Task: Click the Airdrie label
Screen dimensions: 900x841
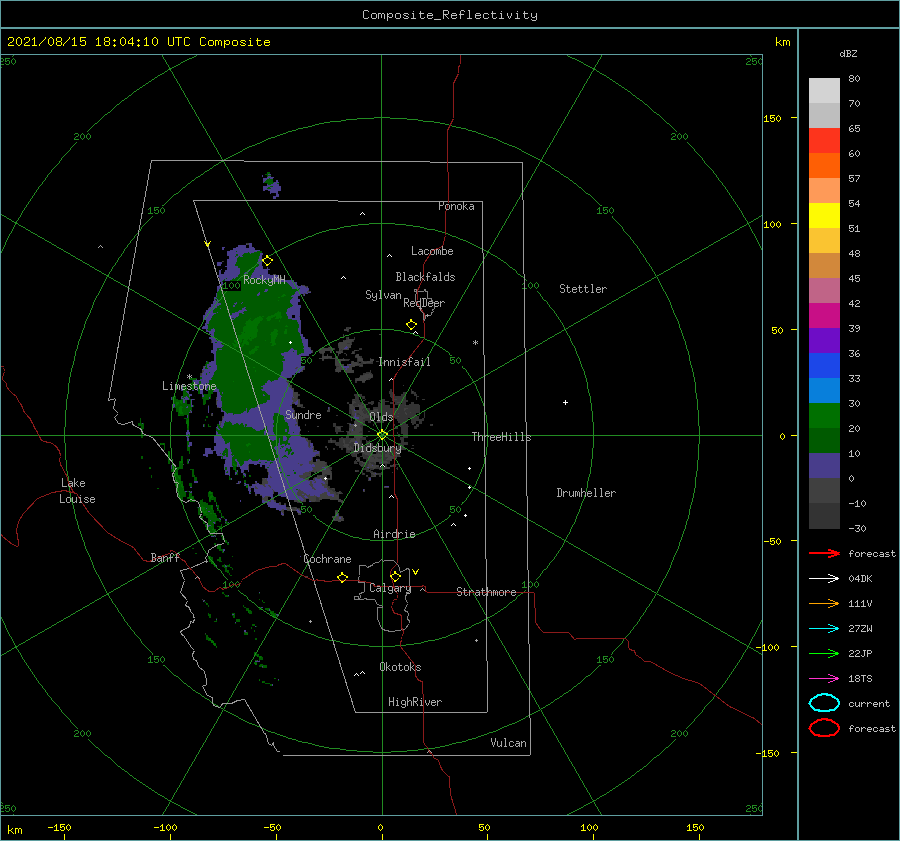Action: point(394,534)
